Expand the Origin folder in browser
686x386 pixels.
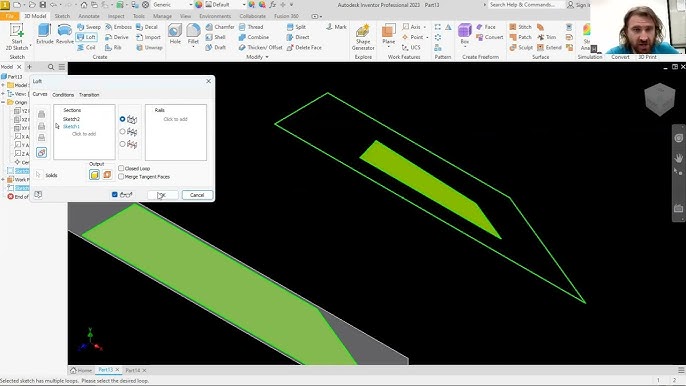pos(3,102)
